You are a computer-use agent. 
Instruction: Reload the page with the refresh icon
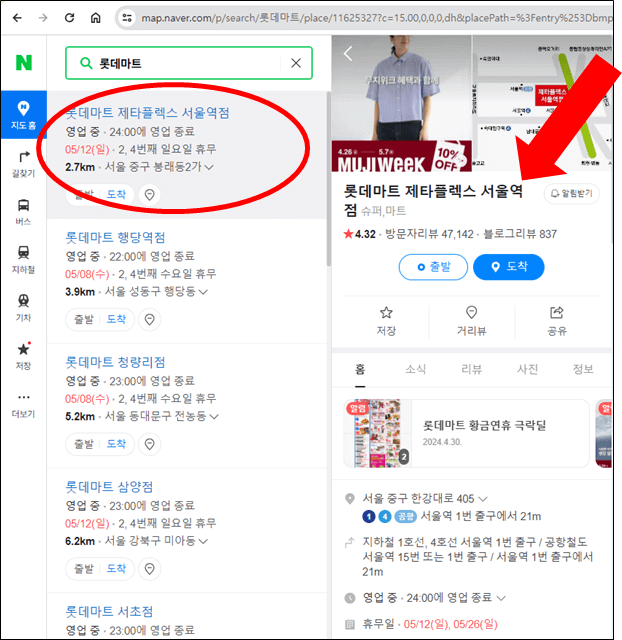click(x=69, y=18)
